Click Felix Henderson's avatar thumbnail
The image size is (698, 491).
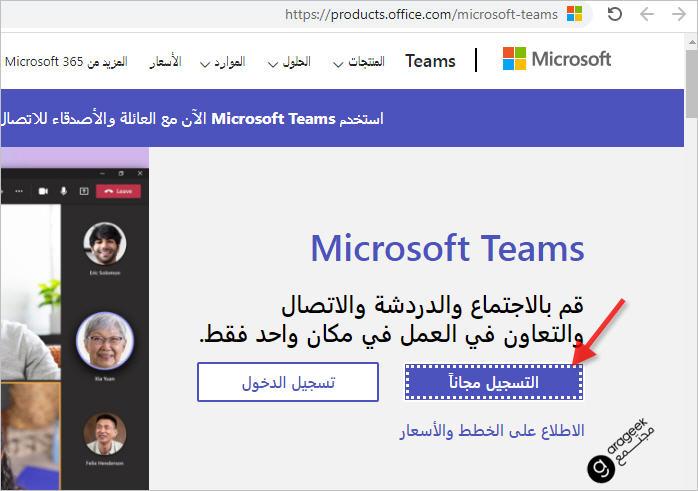click(x=105, y=434)
